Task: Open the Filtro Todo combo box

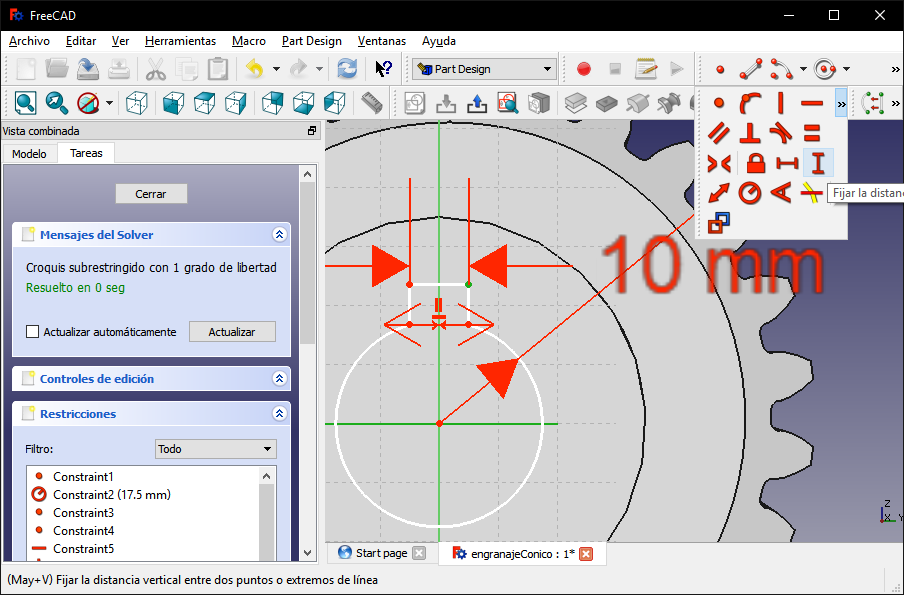Action: pos(216,449)
